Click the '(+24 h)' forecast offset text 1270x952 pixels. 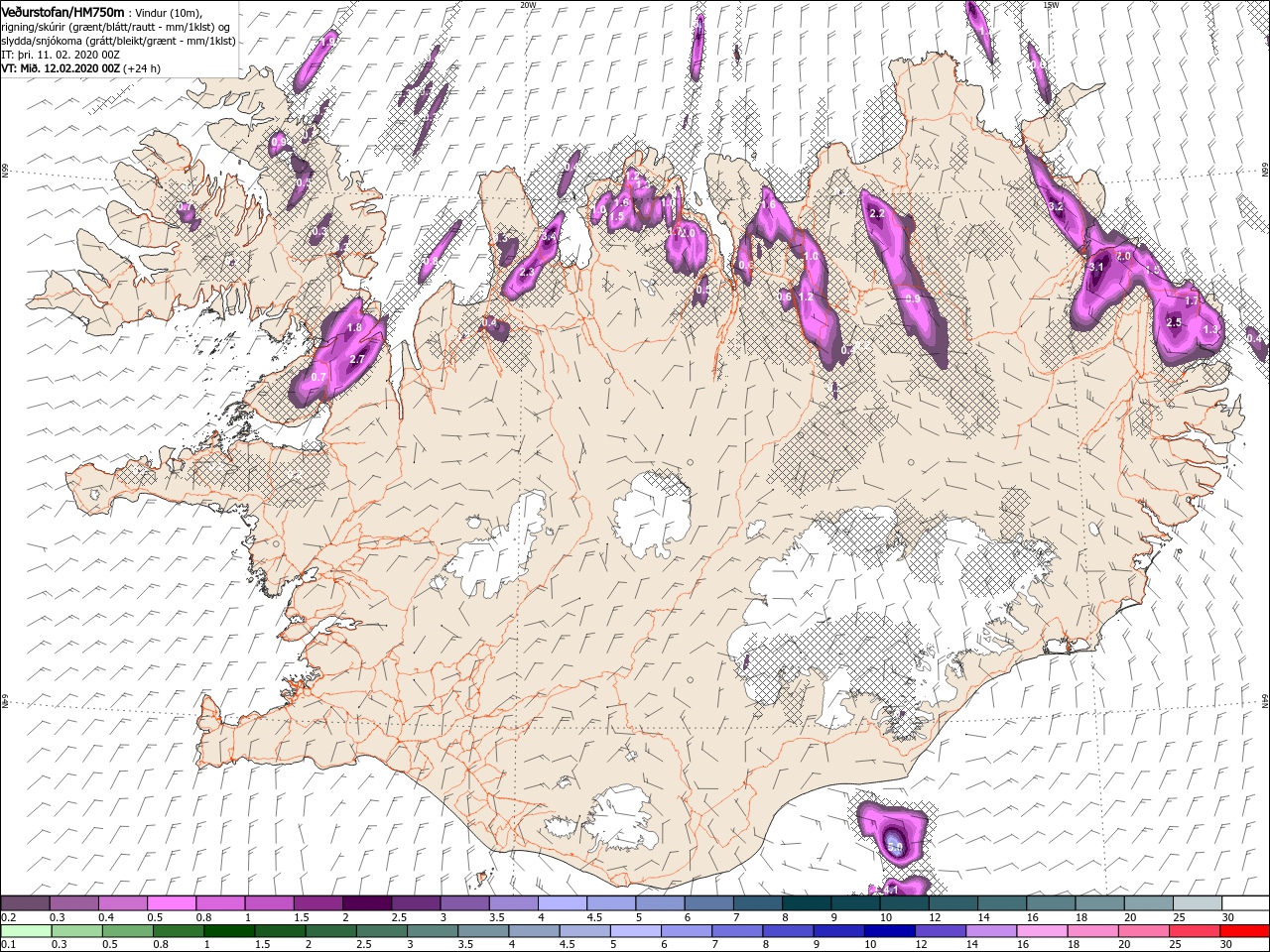tap(142, 68)
